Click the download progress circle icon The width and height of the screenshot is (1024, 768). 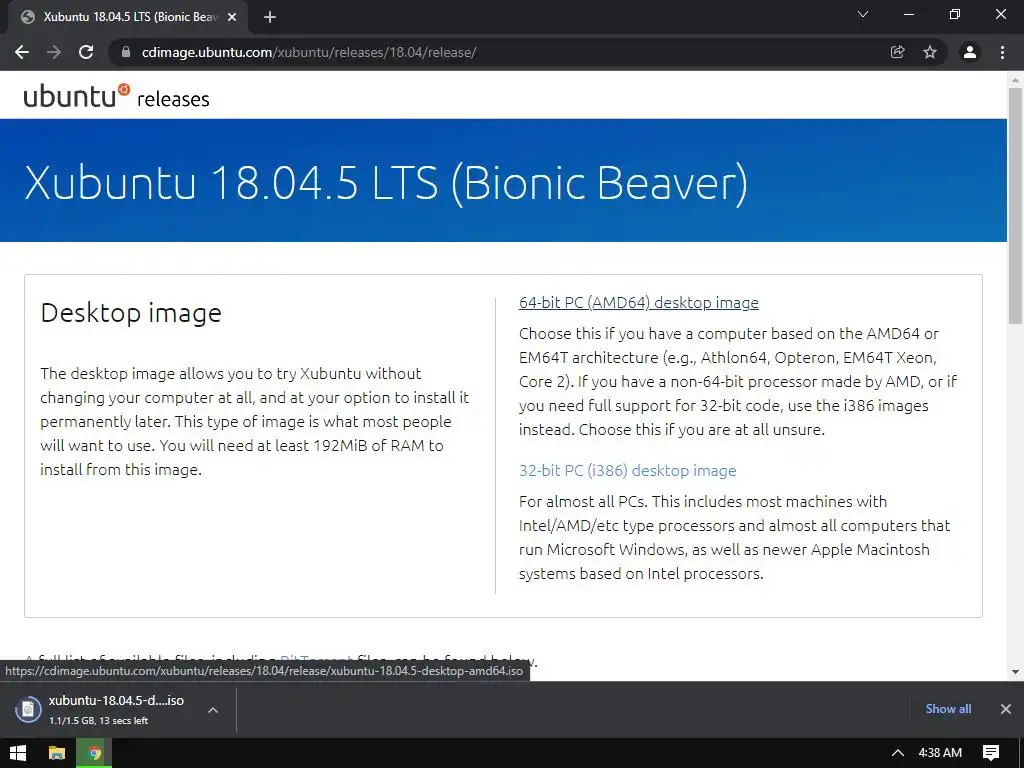pyautogui.click(x=28, y=709)
